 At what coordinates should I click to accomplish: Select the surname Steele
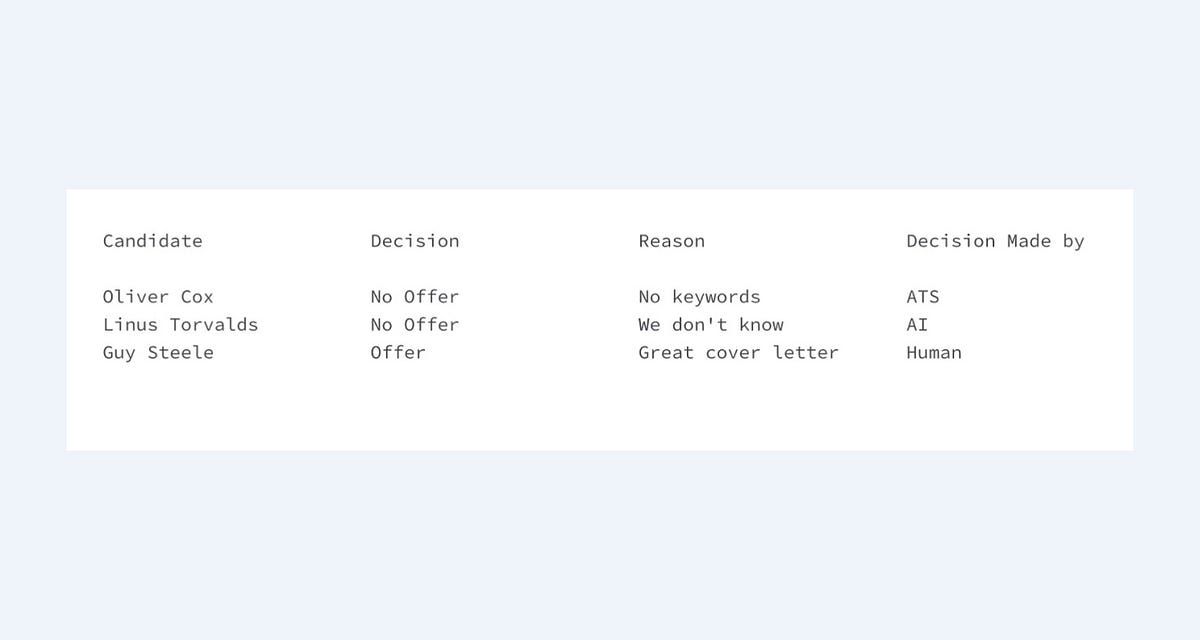pyautogui.click(x=181, y=353)
